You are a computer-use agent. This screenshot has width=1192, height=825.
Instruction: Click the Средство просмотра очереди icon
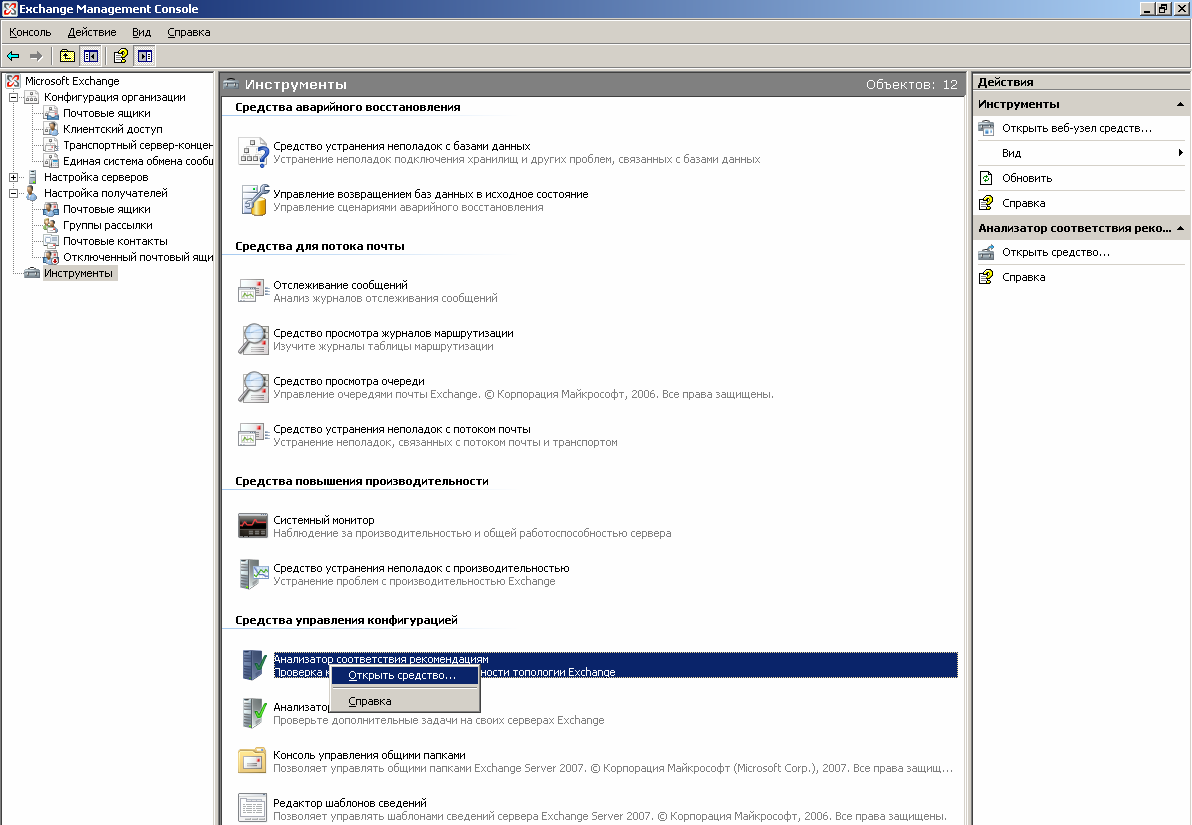click(x=253, y=387)
